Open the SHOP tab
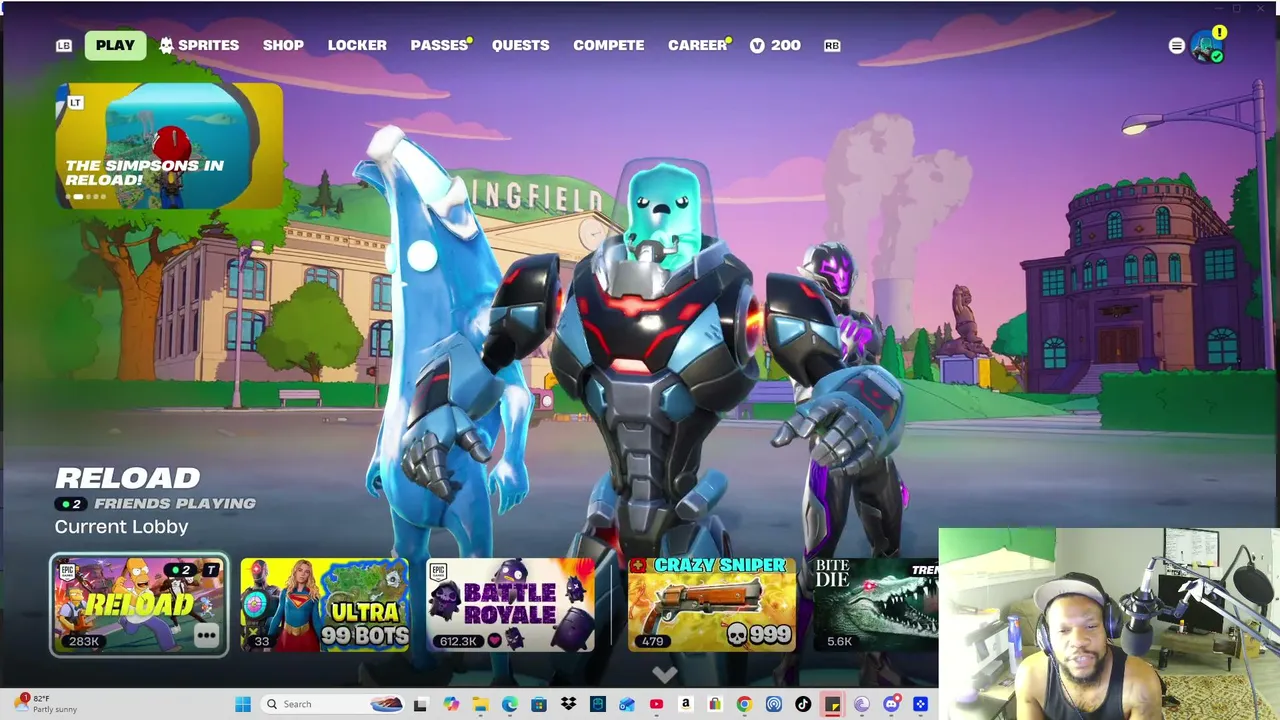Screen dimensions: 1280x720 point(283,45)
